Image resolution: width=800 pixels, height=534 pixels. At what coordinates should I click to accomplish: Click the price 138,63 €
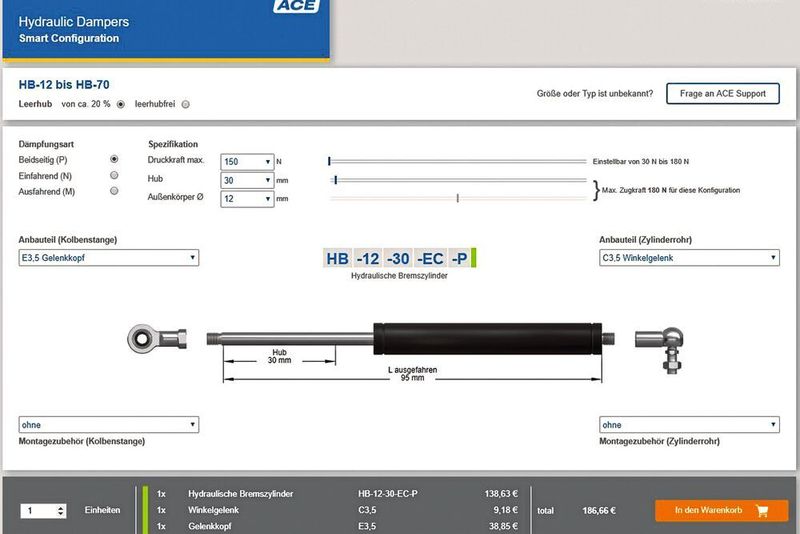(x=501, y=494)
